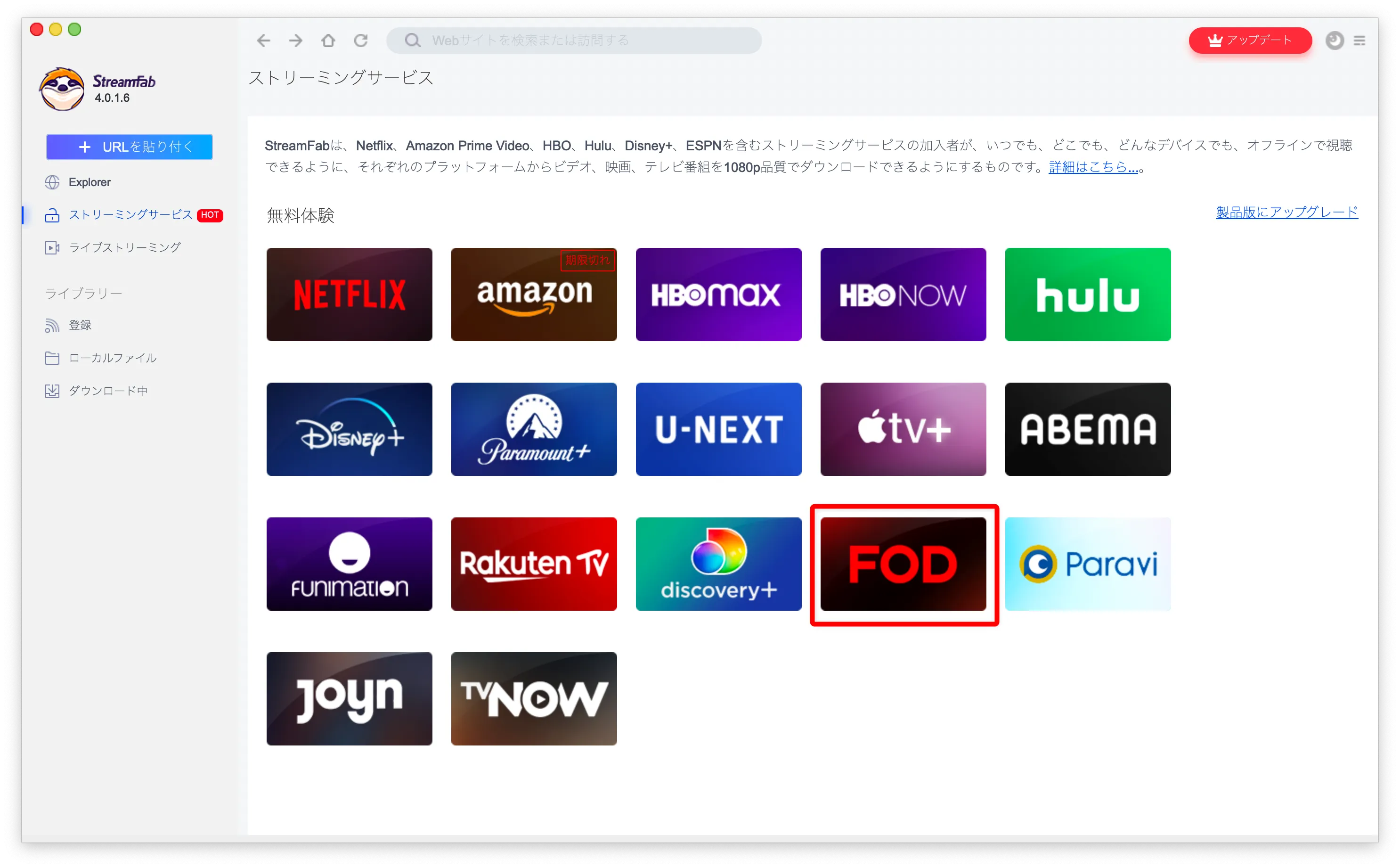
Task: Open the U-NEXT service tile
Action: 718,429
